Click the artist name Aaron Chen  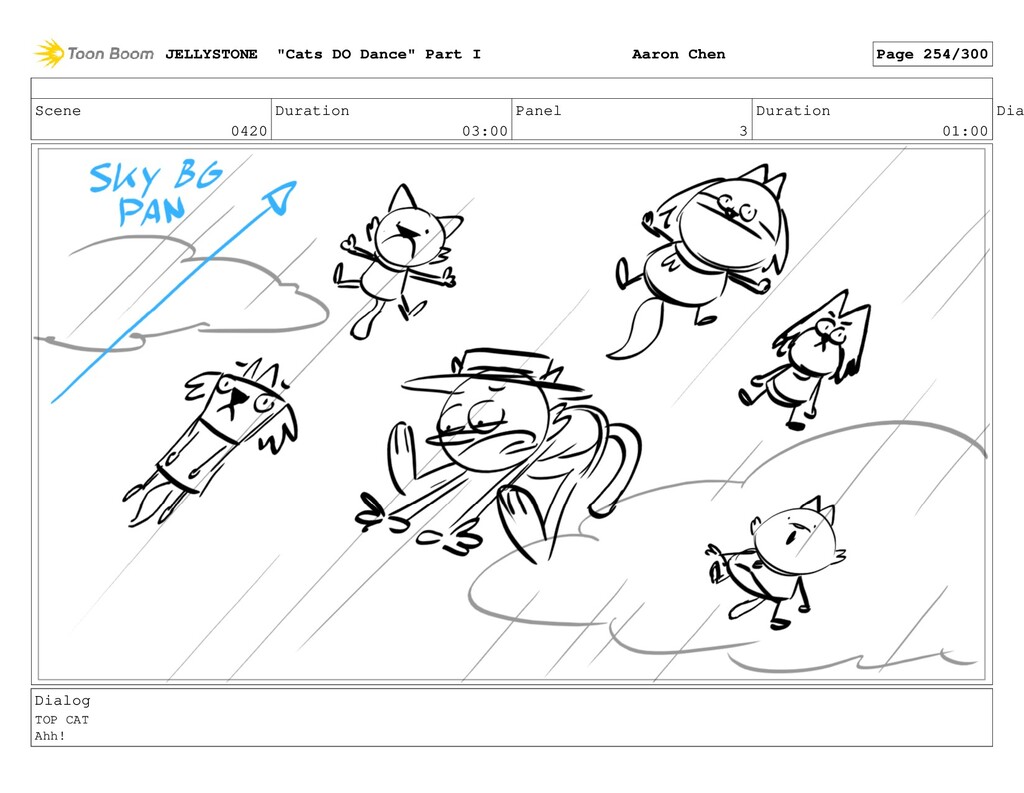pyautogui.click(x=679, y=54)
